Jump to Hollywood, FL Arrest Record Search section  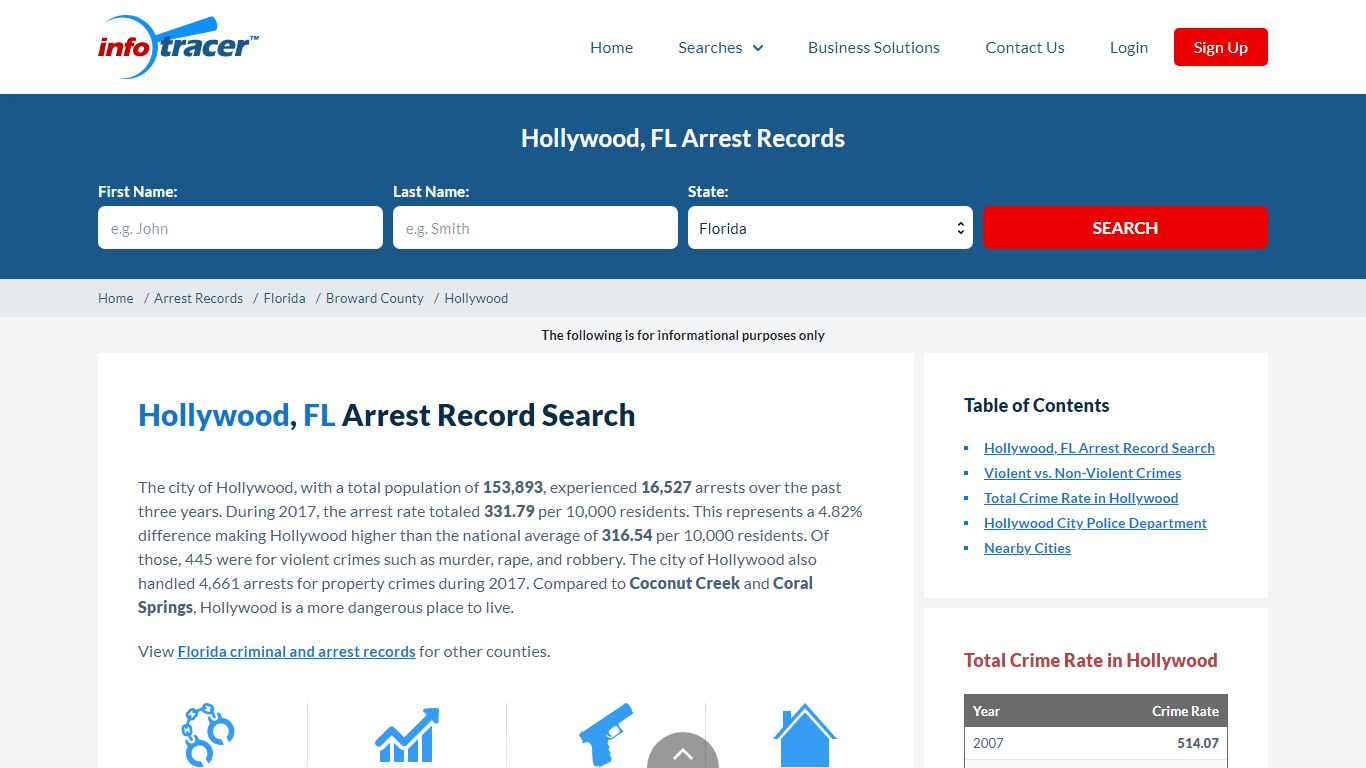click(x=1099, y=448)
